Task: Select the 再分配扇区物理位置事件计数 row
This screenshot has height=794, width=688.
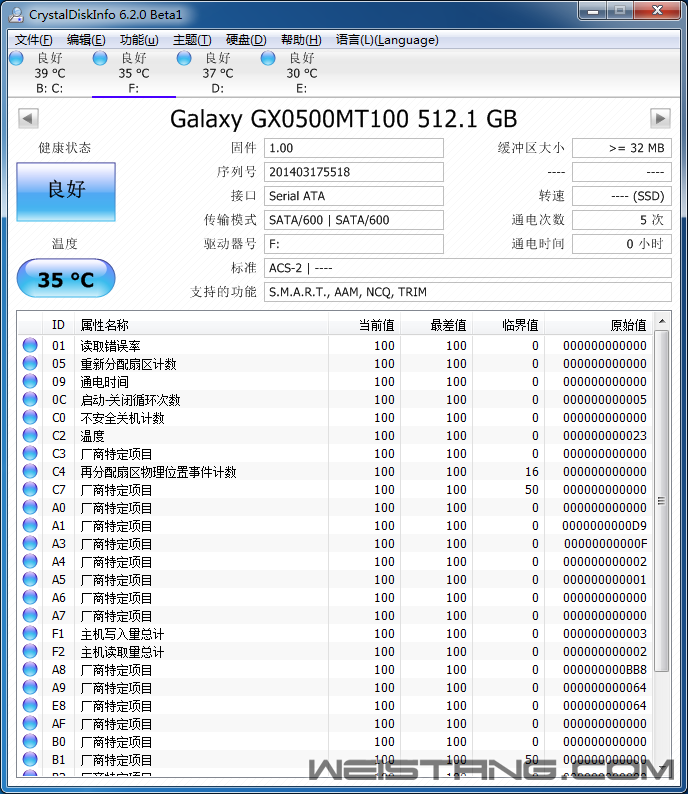Action: point(335,472)
